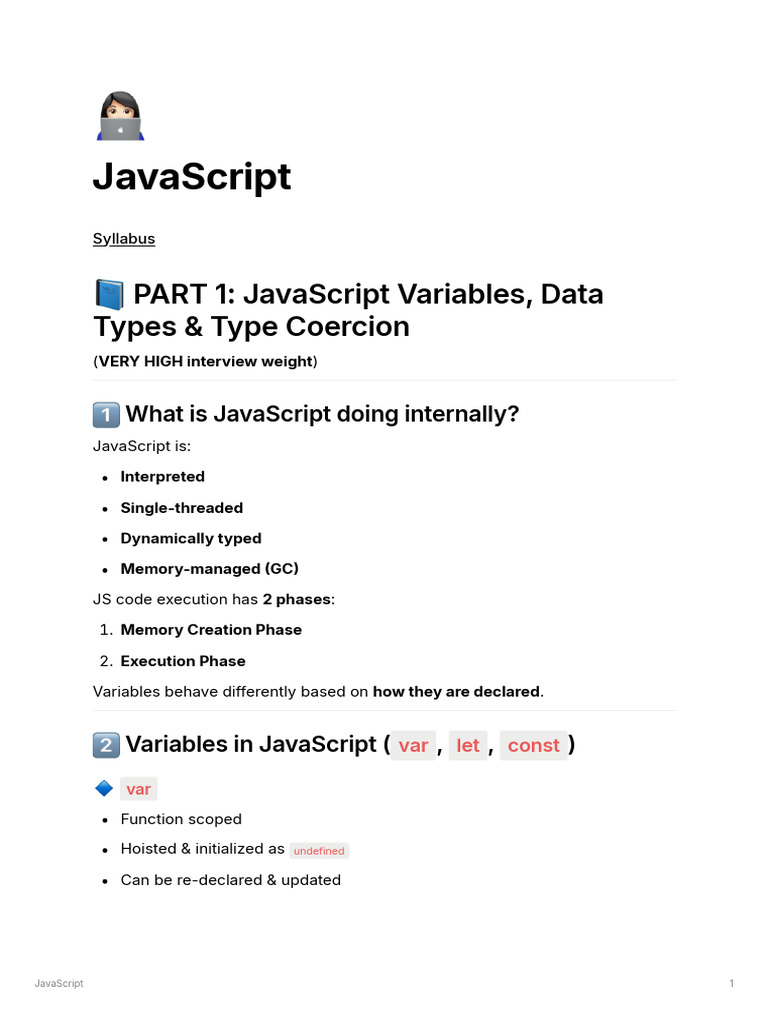Click the Function scoped bullet item
768x1024 pixels.
[181, 819]
